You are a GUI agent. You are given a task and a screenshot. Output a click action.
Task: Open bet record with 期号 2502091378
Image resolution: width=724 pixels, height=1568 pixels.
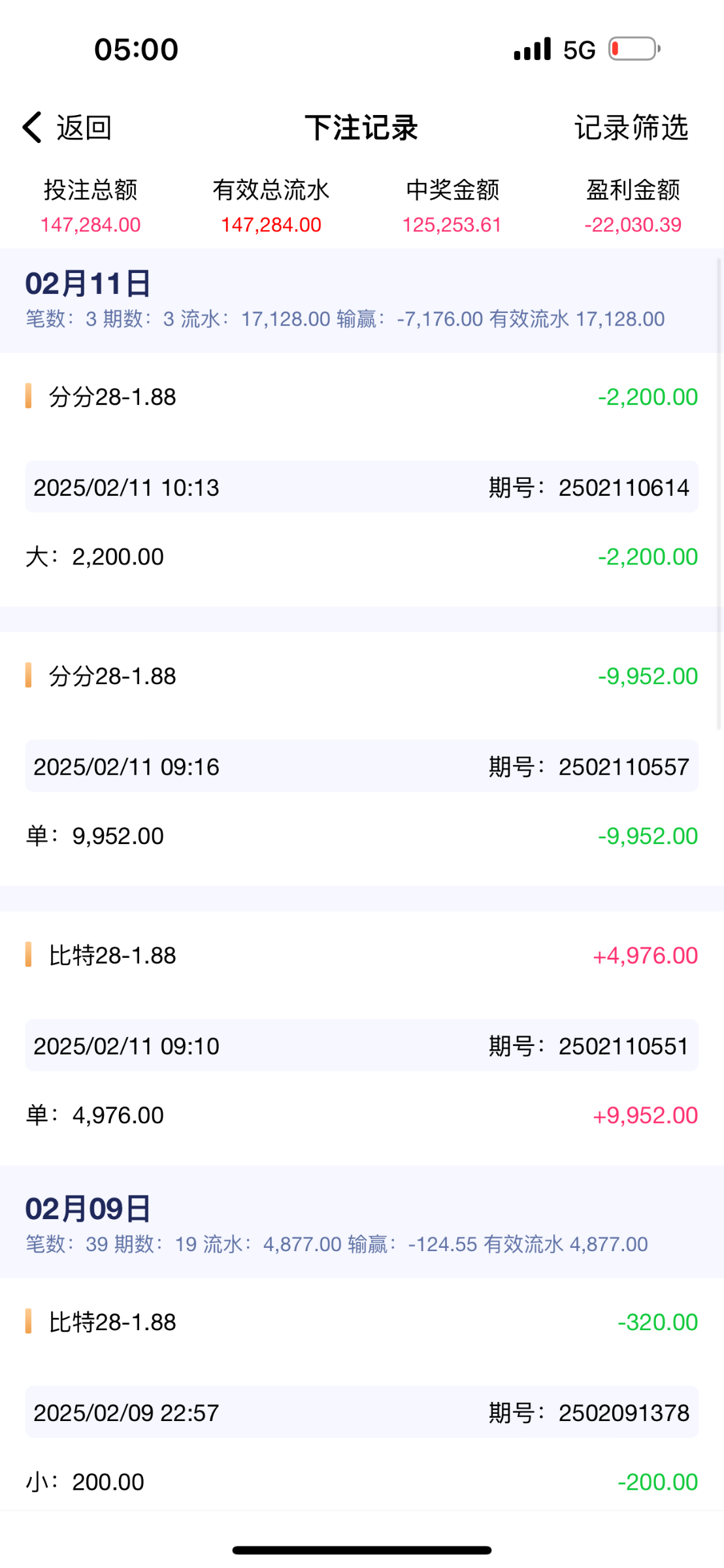pyautogui.click(x=361, y=1412)
